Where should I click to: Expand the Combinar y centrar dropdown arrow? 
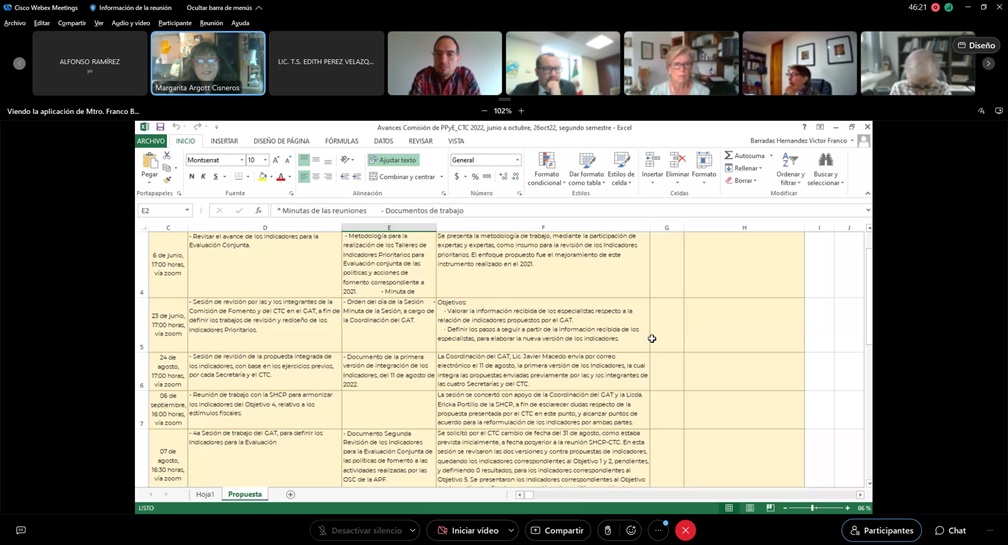pos(442,177)
